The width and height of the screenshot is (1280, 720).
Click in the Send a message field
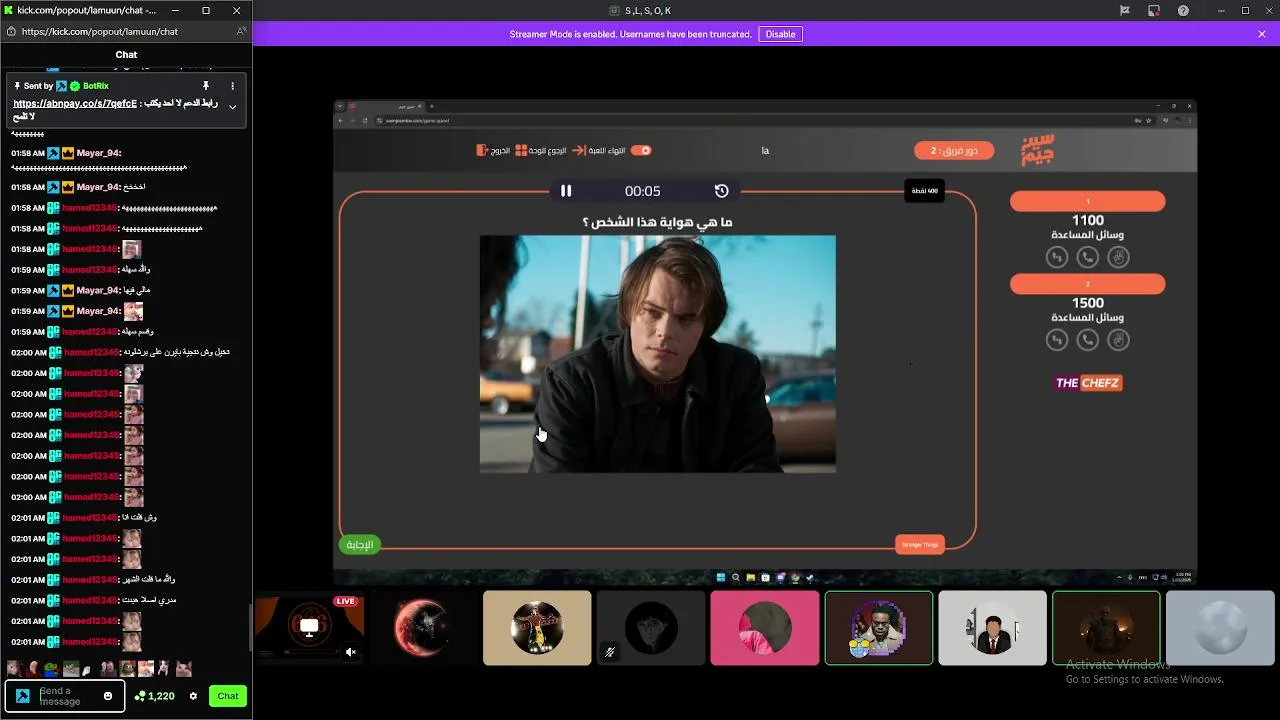click(x=66, y=696)
